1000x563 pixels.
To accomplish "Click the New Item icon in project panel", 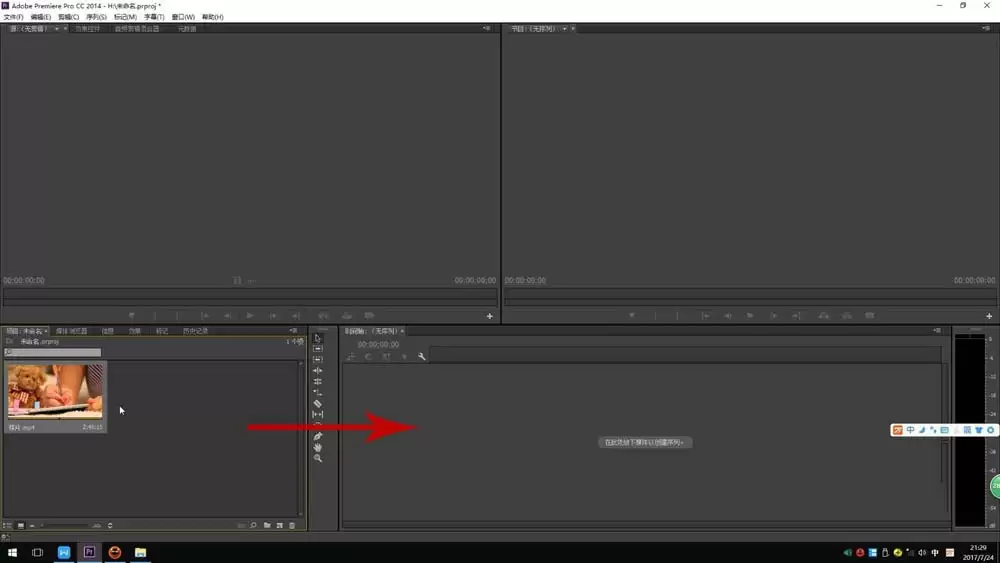I will [x=279, y=525].
